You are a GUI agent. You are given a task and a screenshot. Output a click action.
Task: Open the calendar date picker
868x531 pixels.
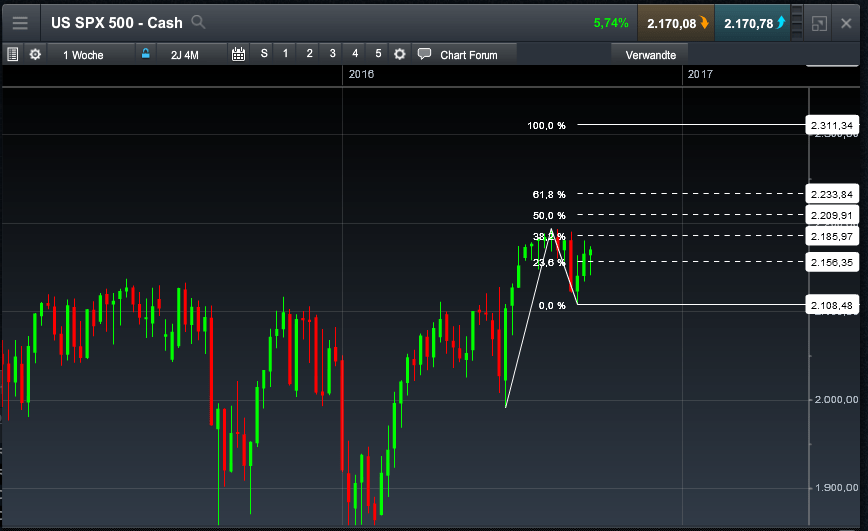click(238, 54)
